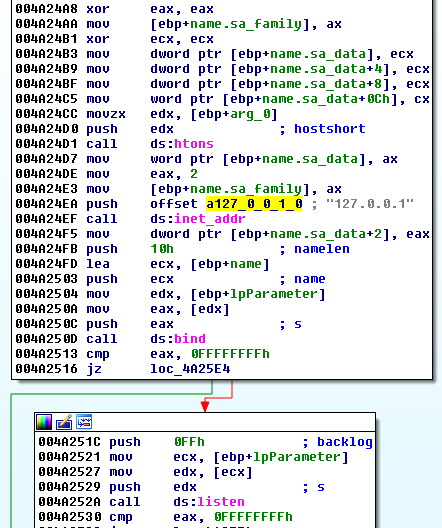Click the green false-branch edge line
Screen dimensions: 442x528
(x=111, y=394)
